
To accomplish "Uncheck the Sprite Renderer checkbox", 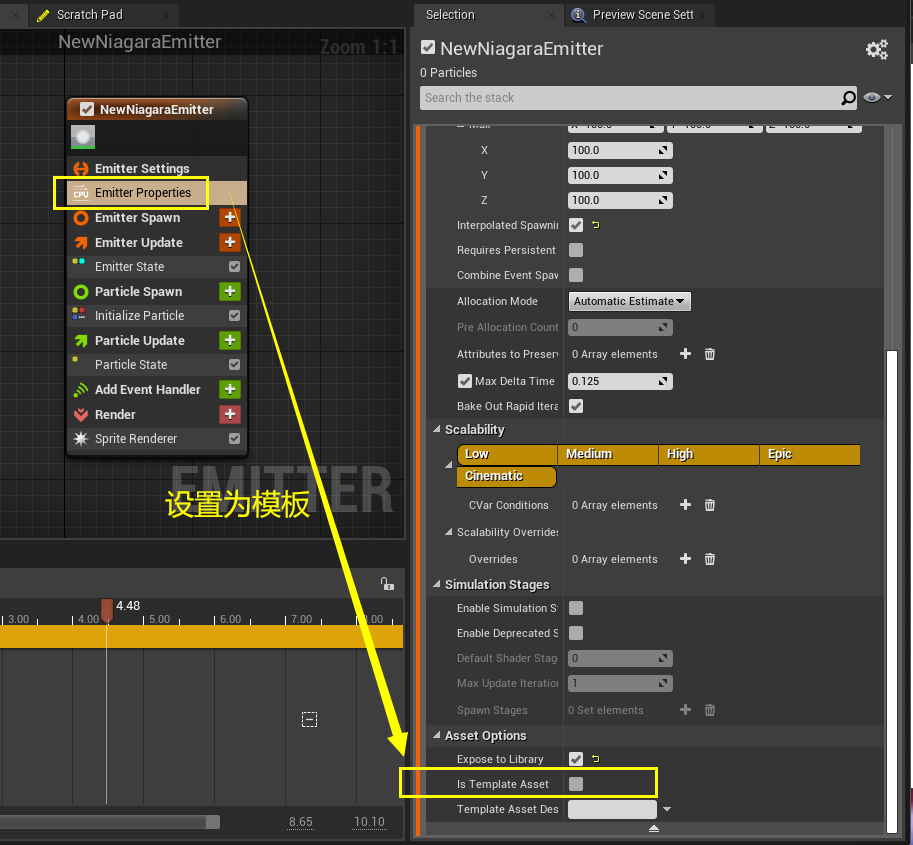I will tap(234, 439).
